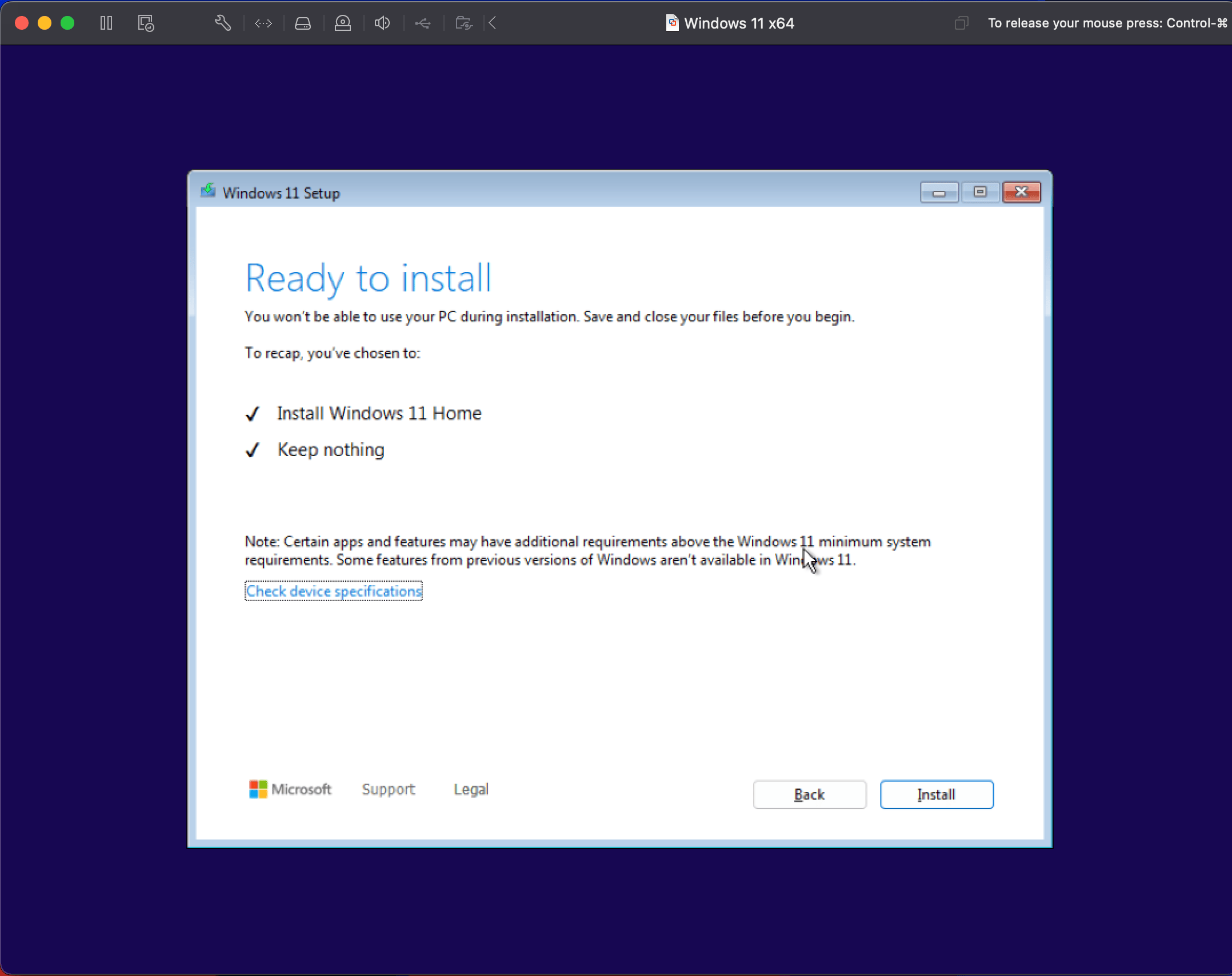
Task: Click the sound speaker icon
Action: point(382,23)
